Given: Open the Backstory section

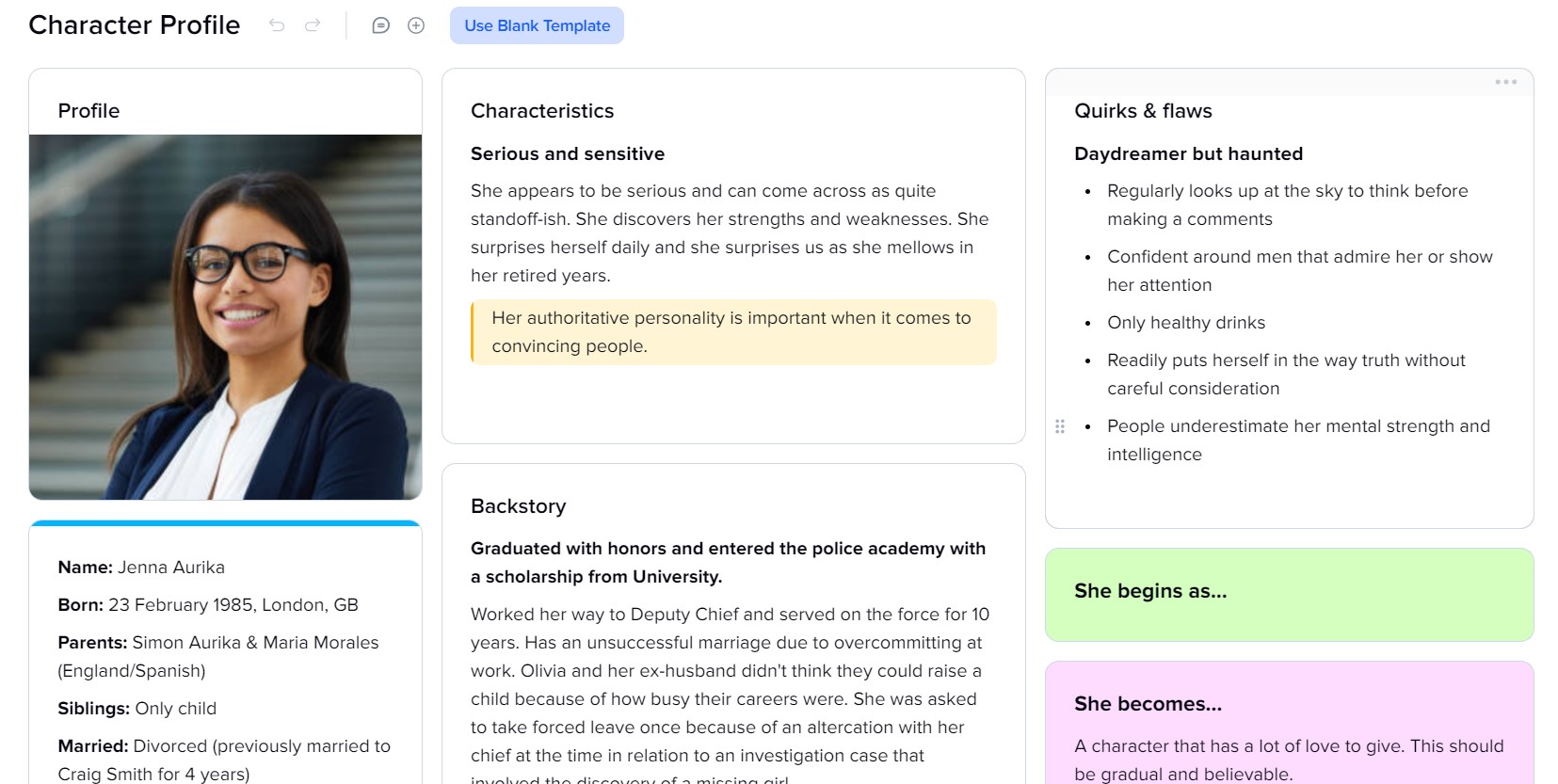Looking at the screenshot, I should click(518, 506).
